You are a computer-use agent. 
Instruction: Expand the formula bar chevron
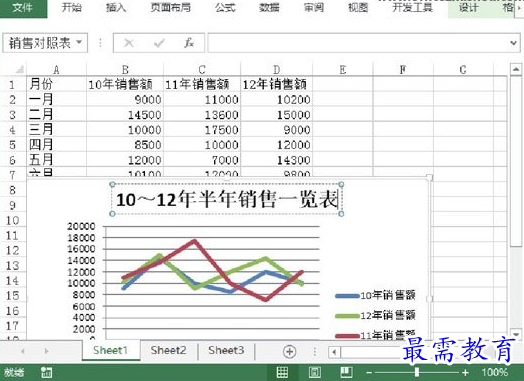coord(513,43)
